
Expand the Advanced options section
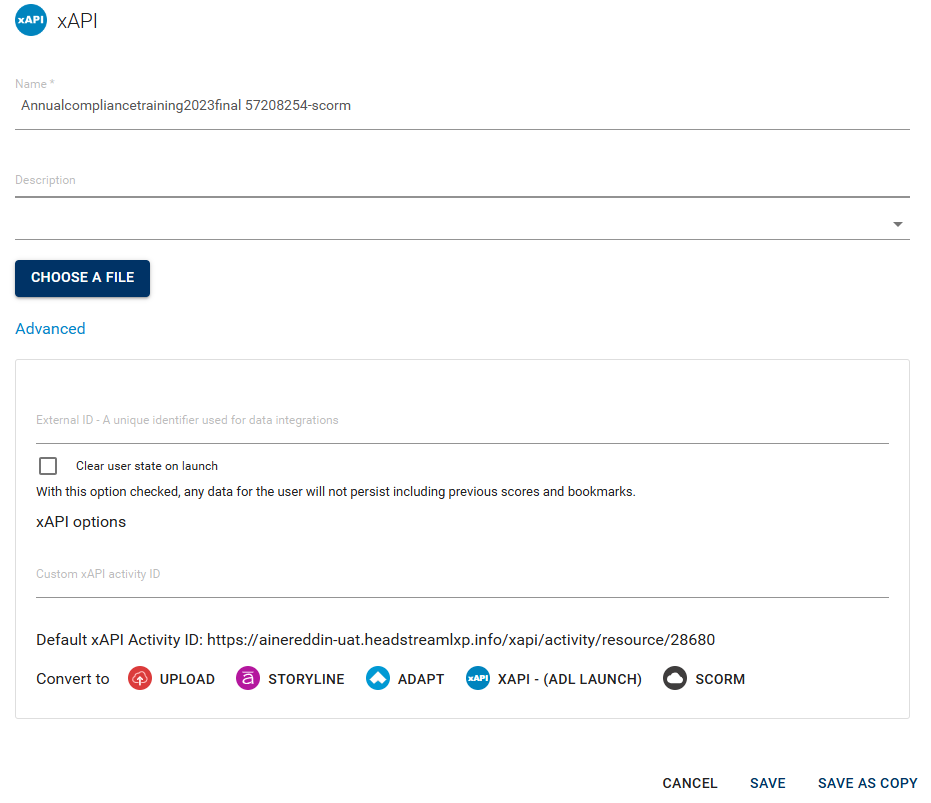point(50,328)
